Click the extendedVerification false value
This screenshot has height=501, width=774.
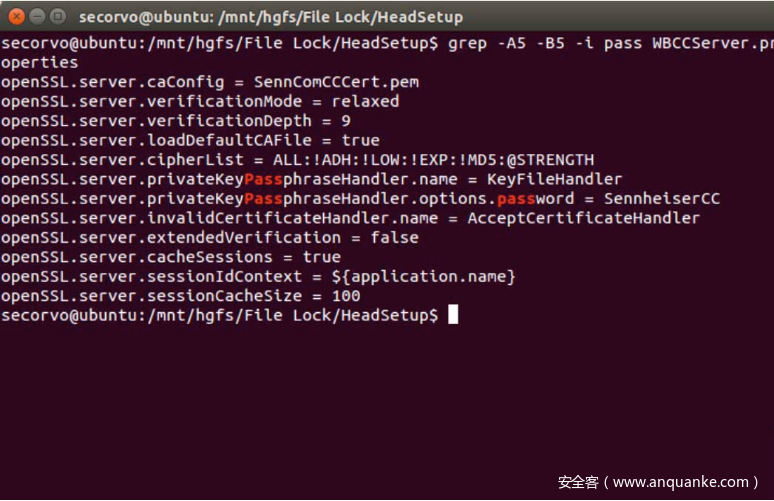point(394,237)
